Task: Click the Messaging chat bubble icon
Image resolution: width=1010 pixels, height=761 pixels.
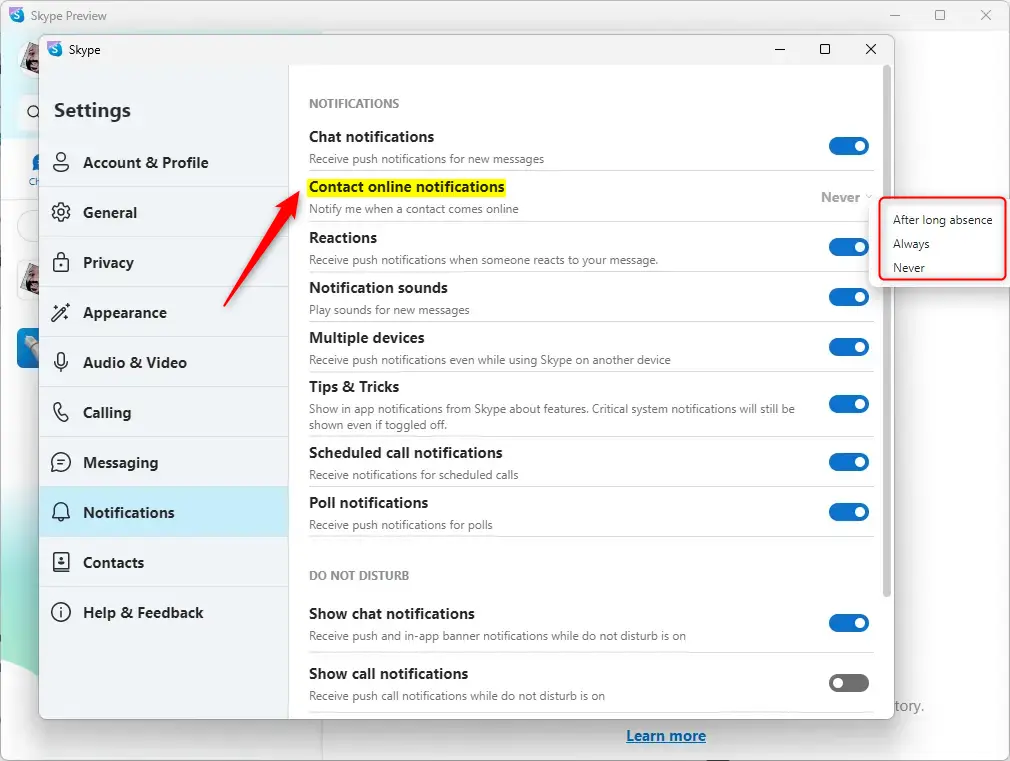Action: point(61,463)
